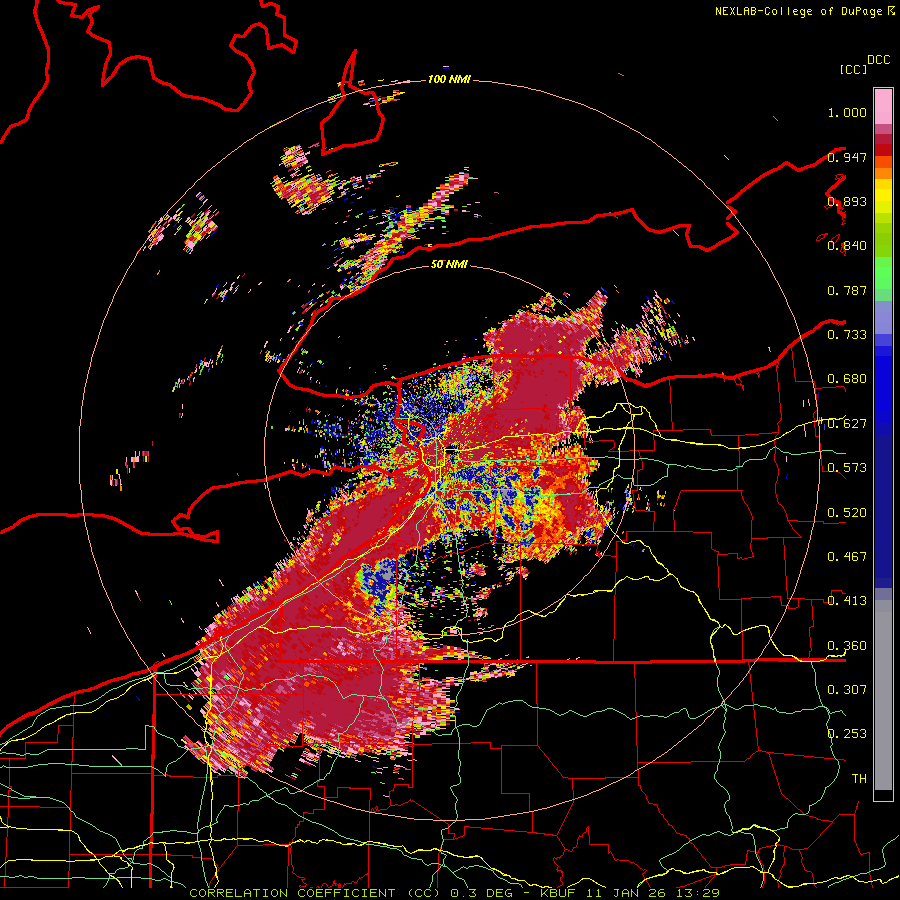Click the 0.520 scale value

pos(847,513)
